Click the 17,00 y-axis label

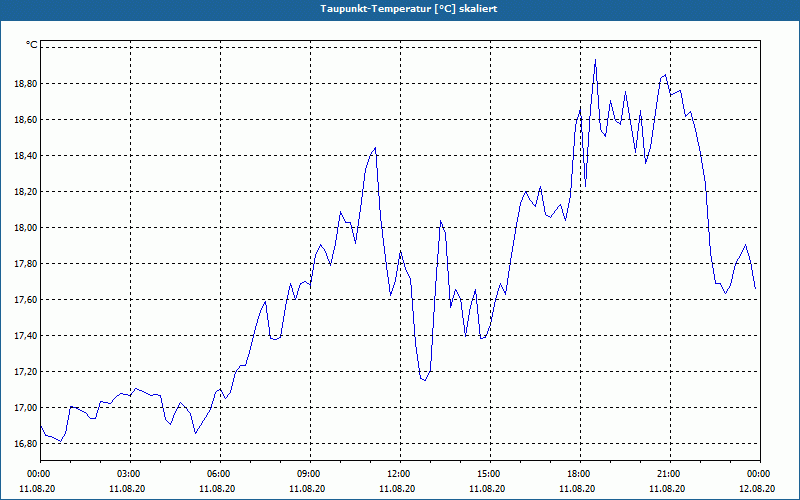pyautogui.click(x=26, y=408)
